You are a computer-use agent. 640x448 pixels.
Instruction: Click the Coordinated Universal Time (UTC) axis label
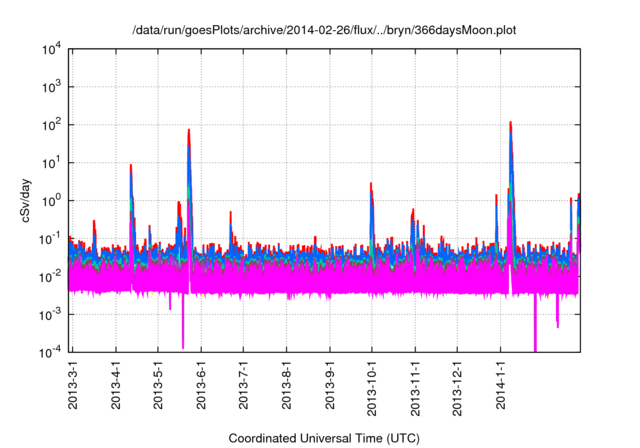click(x=325, y=438)
